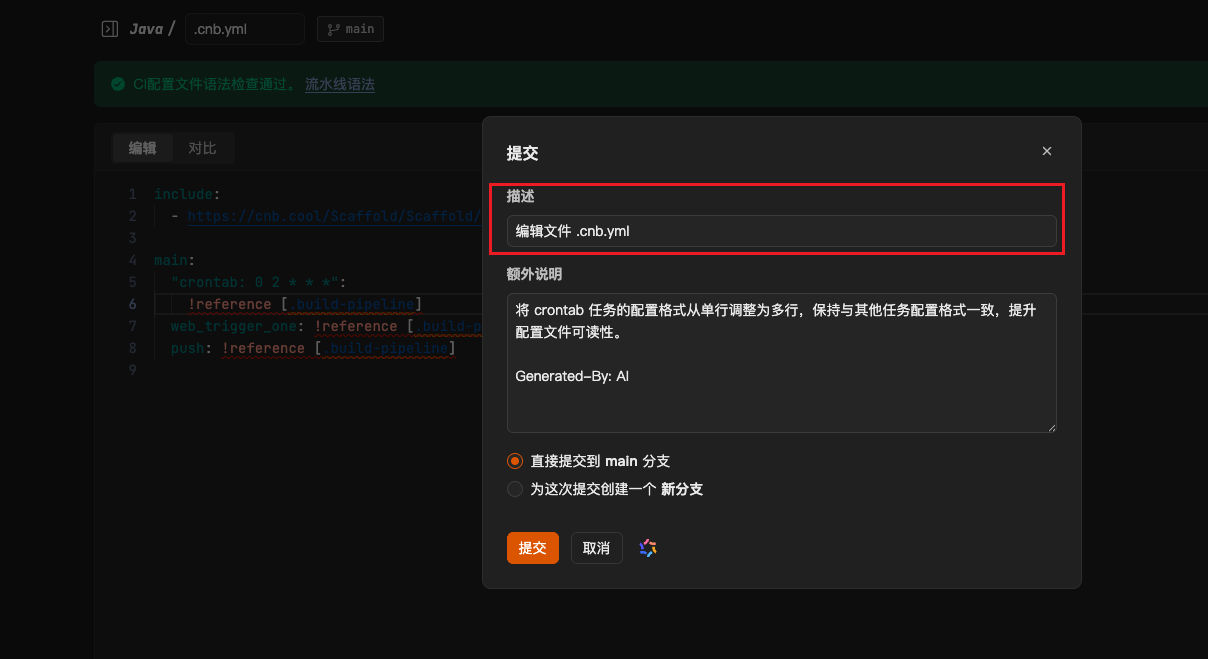Click the 取消 button

(x=596, y=548)
